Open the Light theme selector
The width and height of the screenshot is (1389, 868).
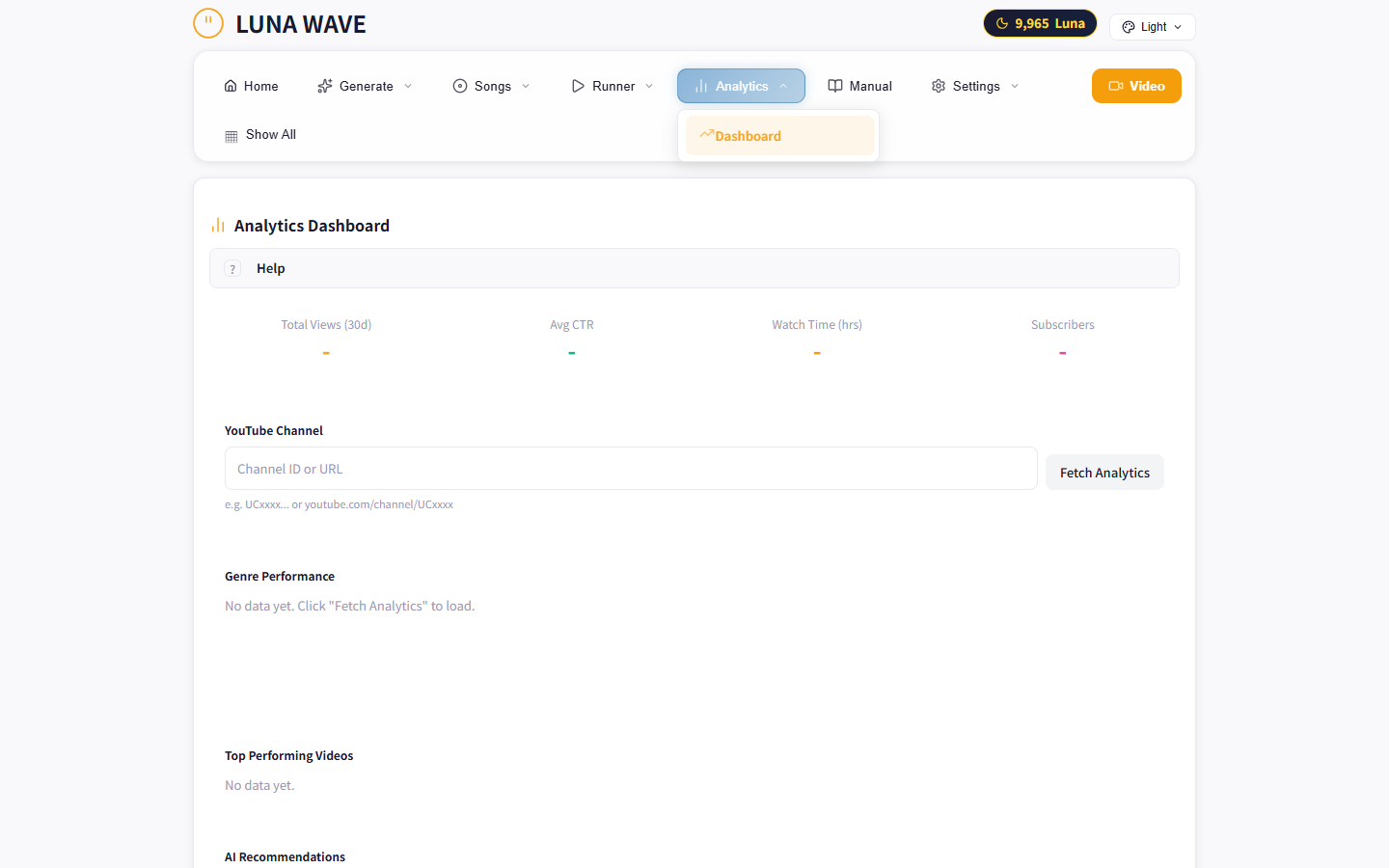point(1152,26)
